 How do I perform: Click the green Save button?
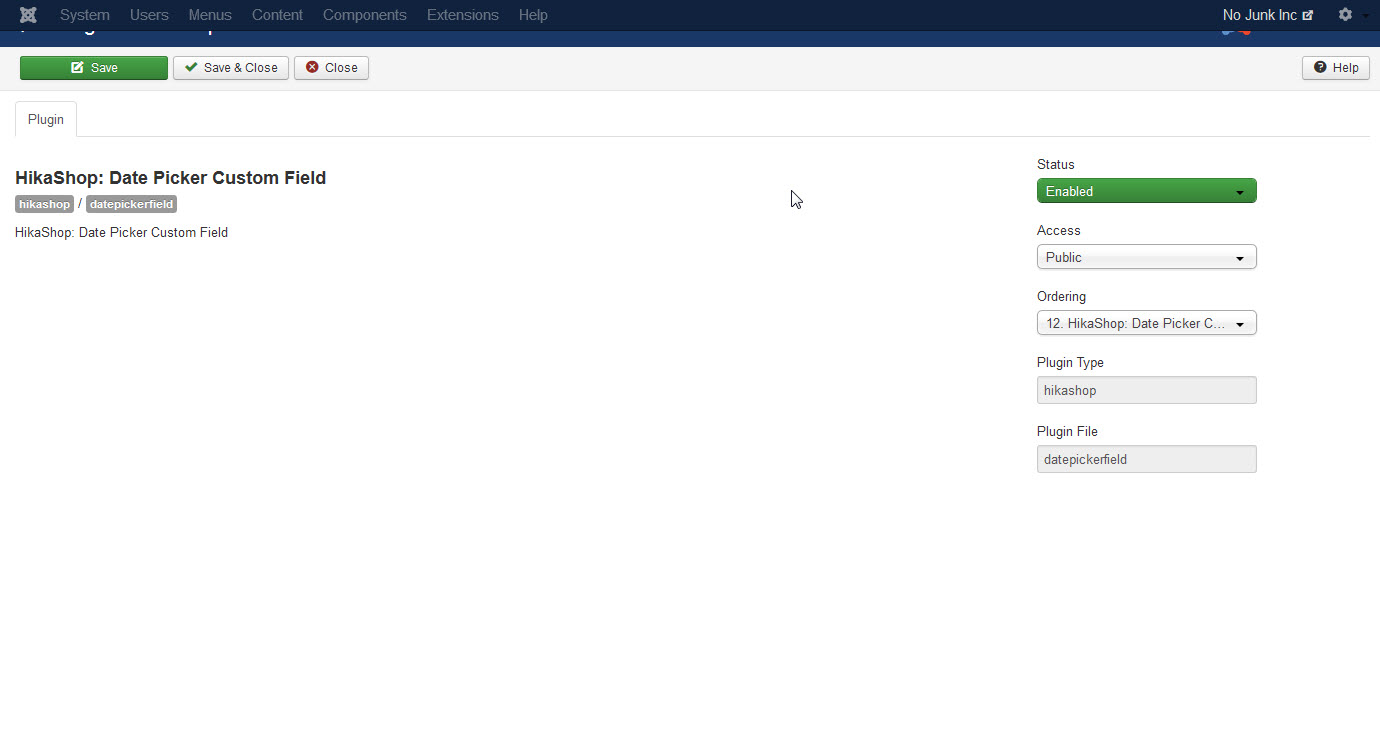[x=94, y=68]
